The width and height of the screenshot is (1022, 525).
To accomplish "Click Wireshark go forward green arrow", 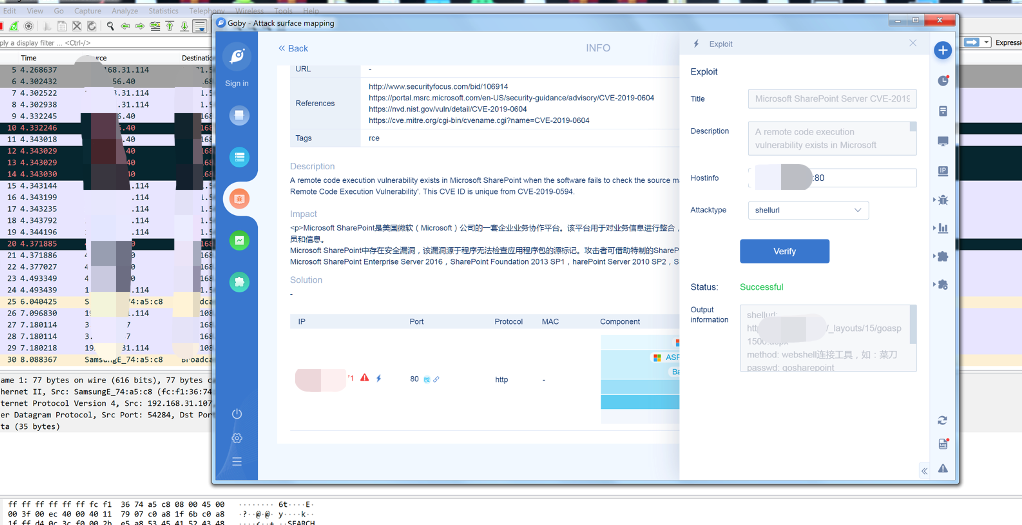I will pyautogui.click(x=139, y=26).
